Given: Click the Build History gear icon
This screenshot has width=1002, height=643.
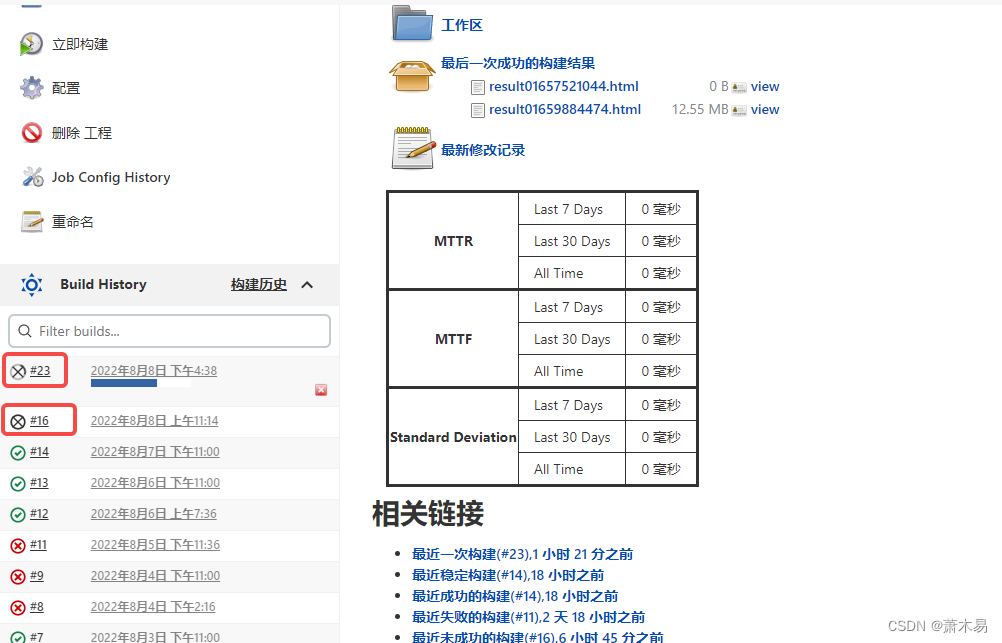Looking at the screenshot, I should coord(31,285).
